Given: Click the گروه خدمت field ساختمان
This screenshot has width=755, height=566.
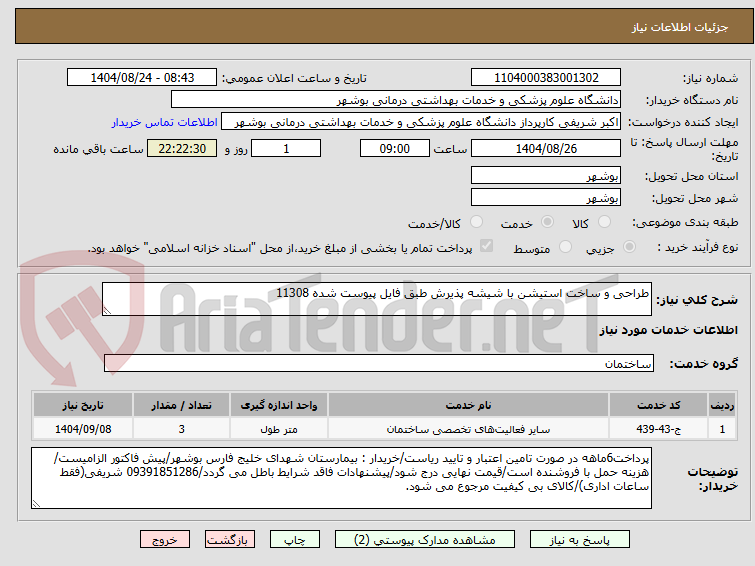Looking at the screenshot, I should pyautogui.click(x=378, y=363).
